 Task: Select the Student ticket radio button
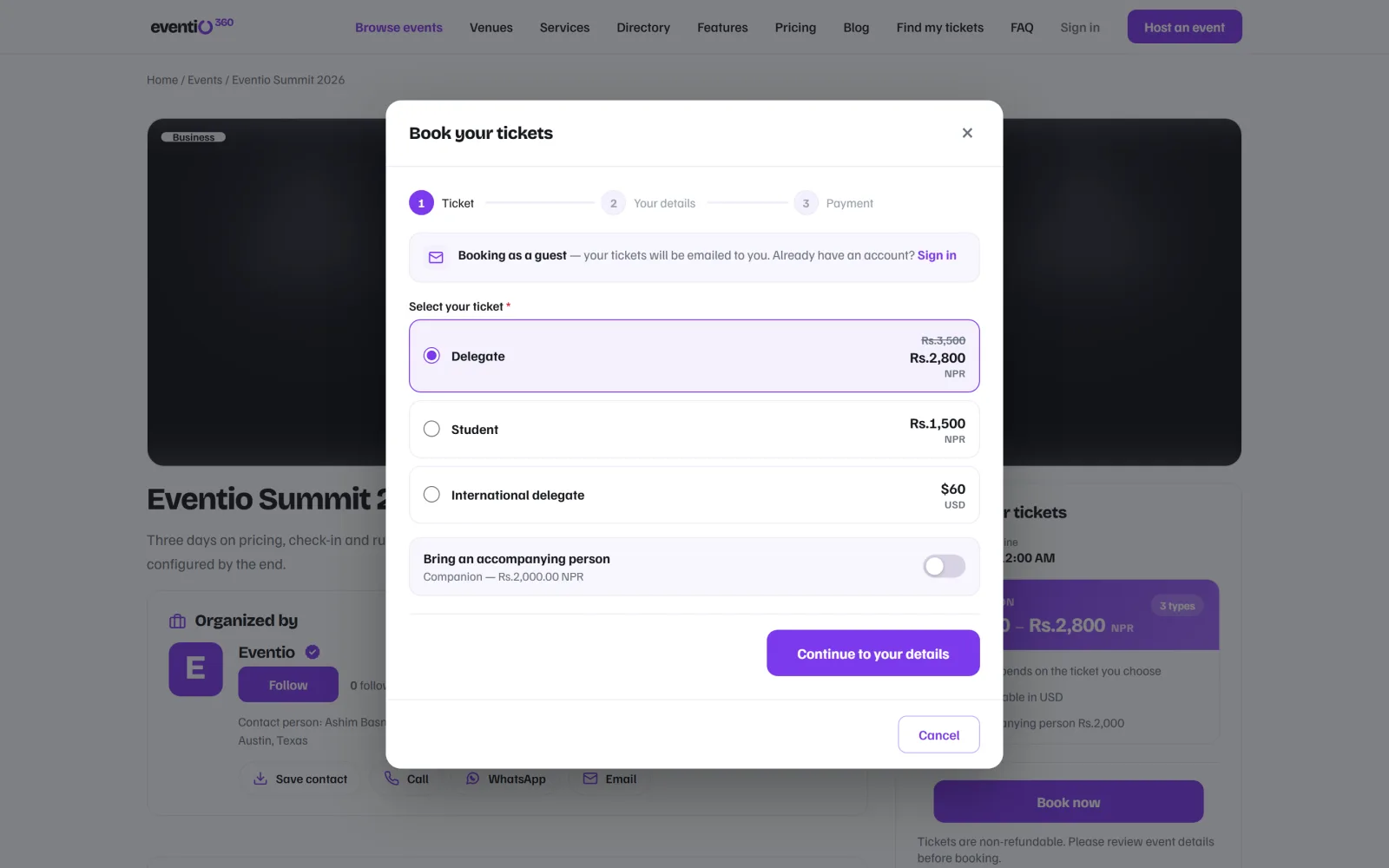[431, 429]
